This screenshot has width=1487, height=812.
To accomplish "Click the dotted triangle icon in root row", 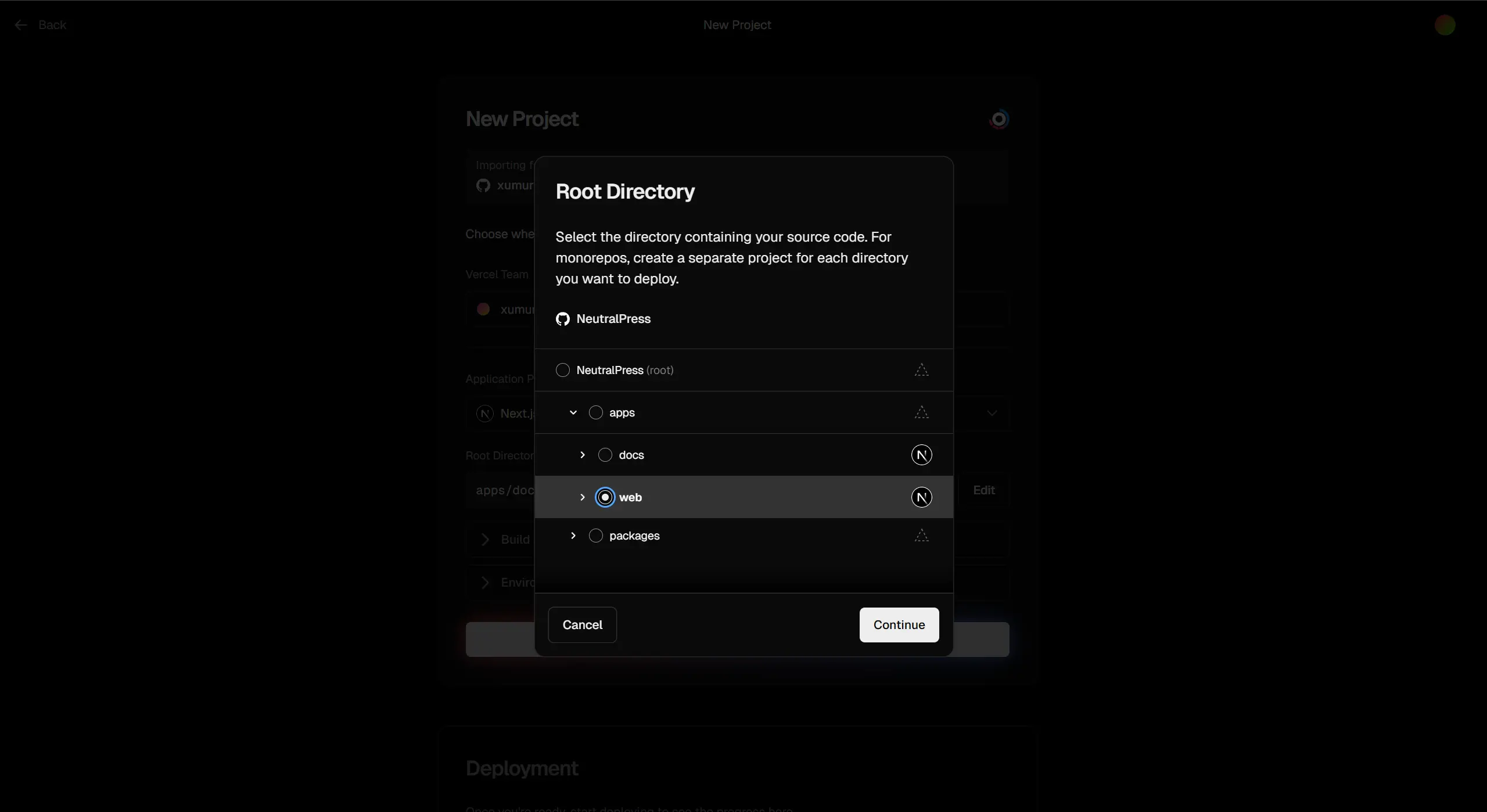I will click(921, 370).
